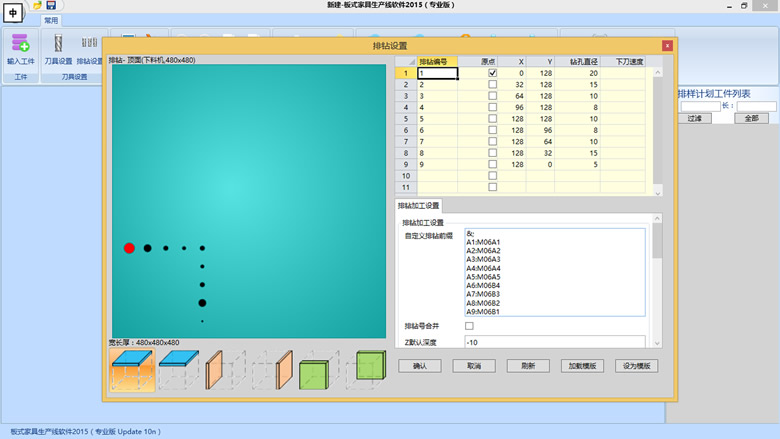Click the red origin drill dot
This screenshot has height=439, width=780.
point(129,248)
